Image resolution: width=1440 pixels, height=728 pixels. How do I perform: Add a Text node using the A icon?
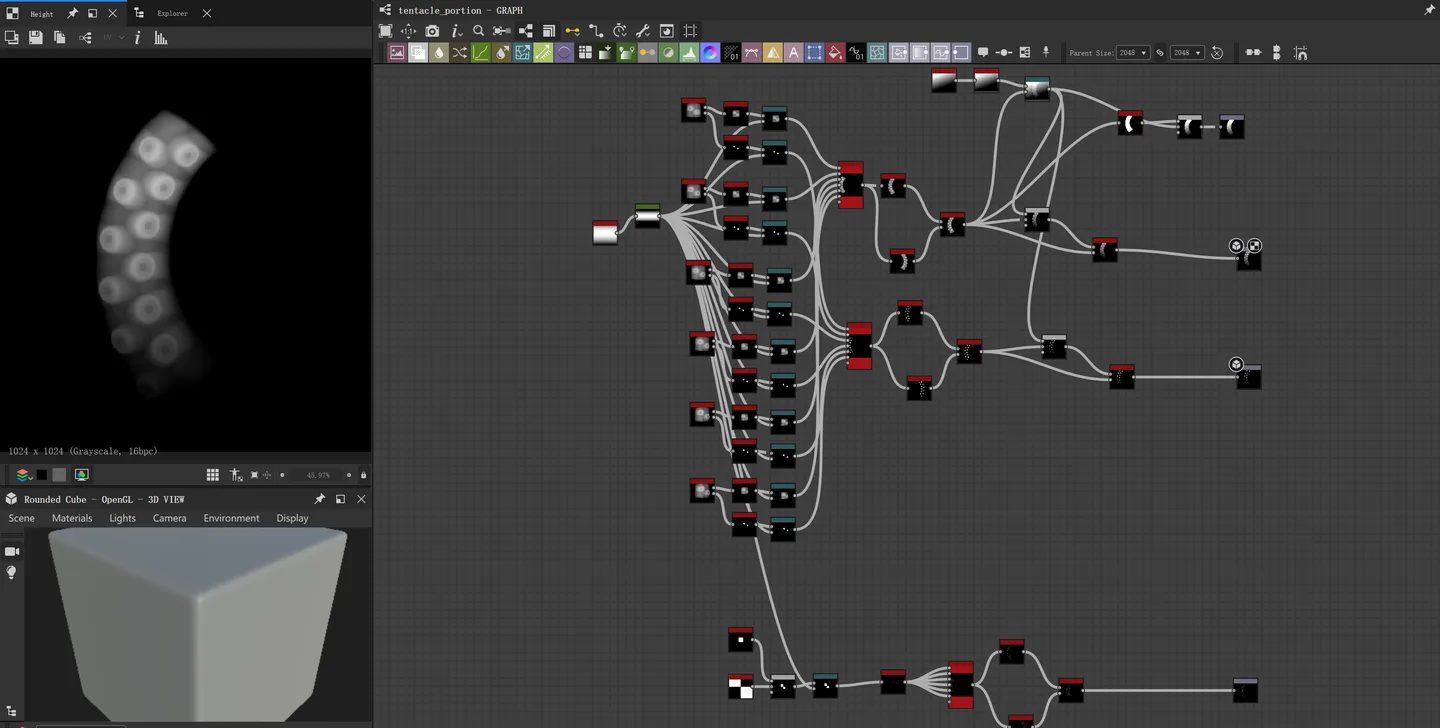click(793, 53)
